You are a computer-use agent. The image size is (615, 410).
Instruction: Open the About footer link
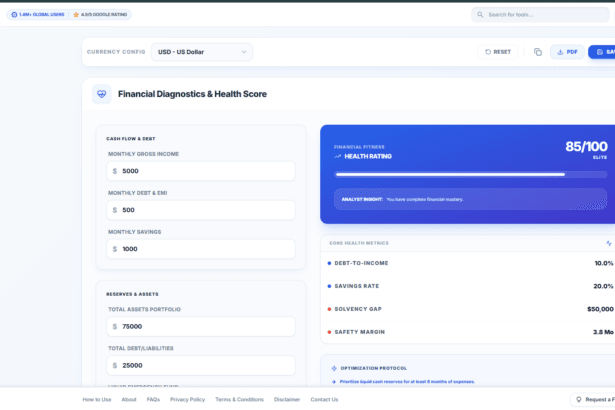[129, 399]
